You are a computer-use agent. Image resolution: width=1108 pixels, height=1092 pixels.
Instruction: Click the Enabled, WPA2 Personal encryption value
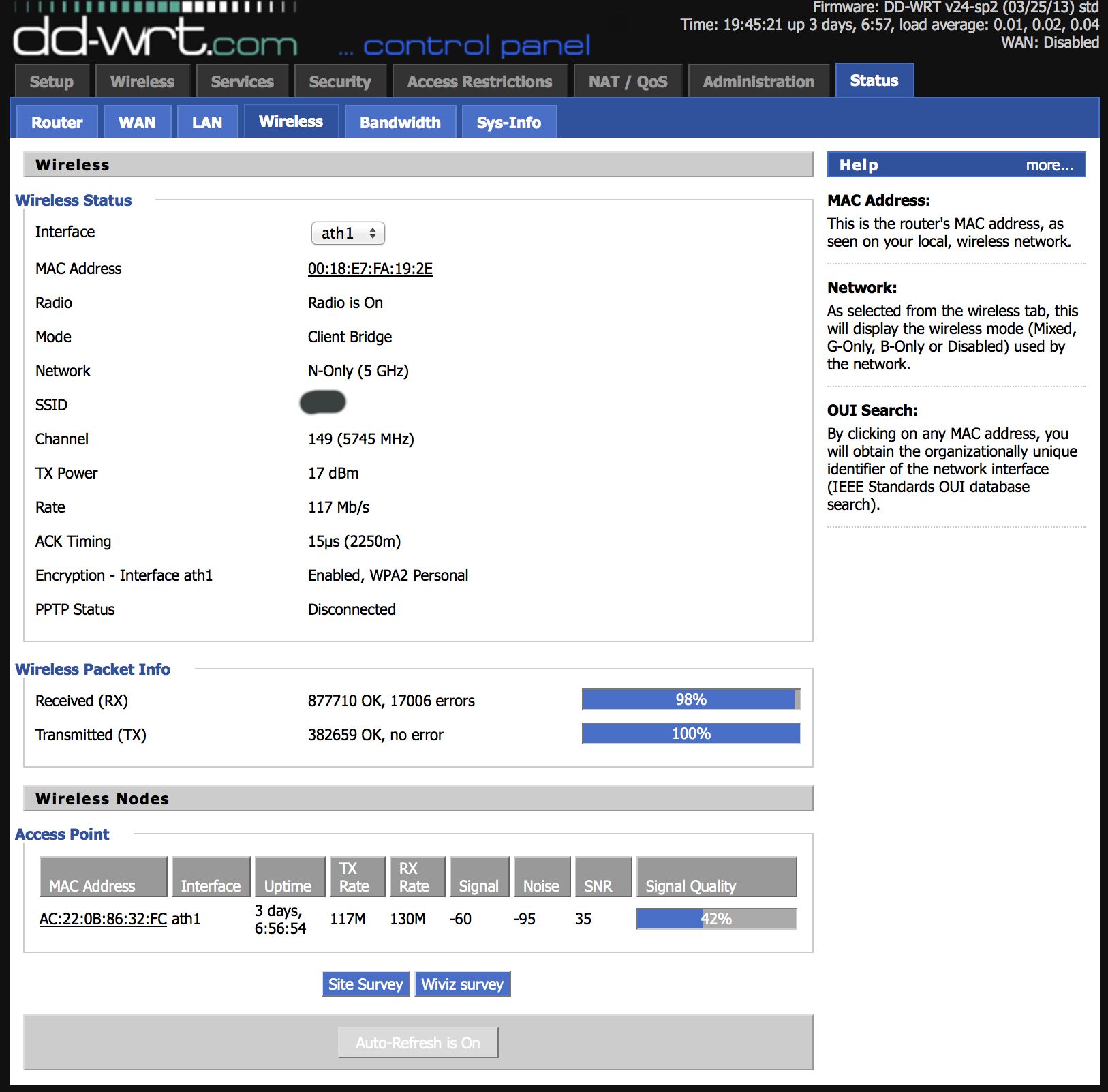coord(388,575)
